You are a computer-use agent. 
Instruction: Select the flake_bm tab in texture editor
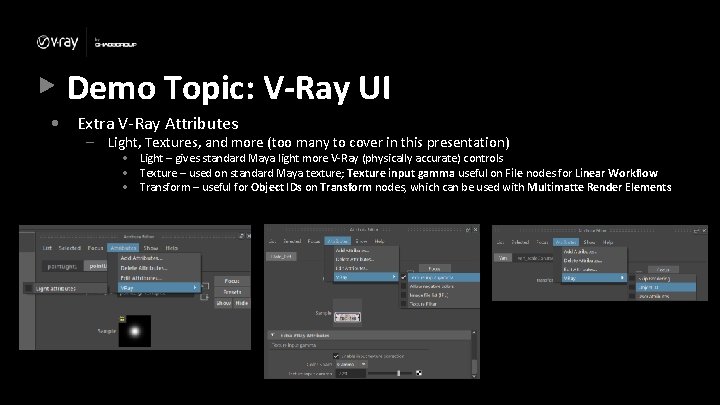[x=281, y=257]
